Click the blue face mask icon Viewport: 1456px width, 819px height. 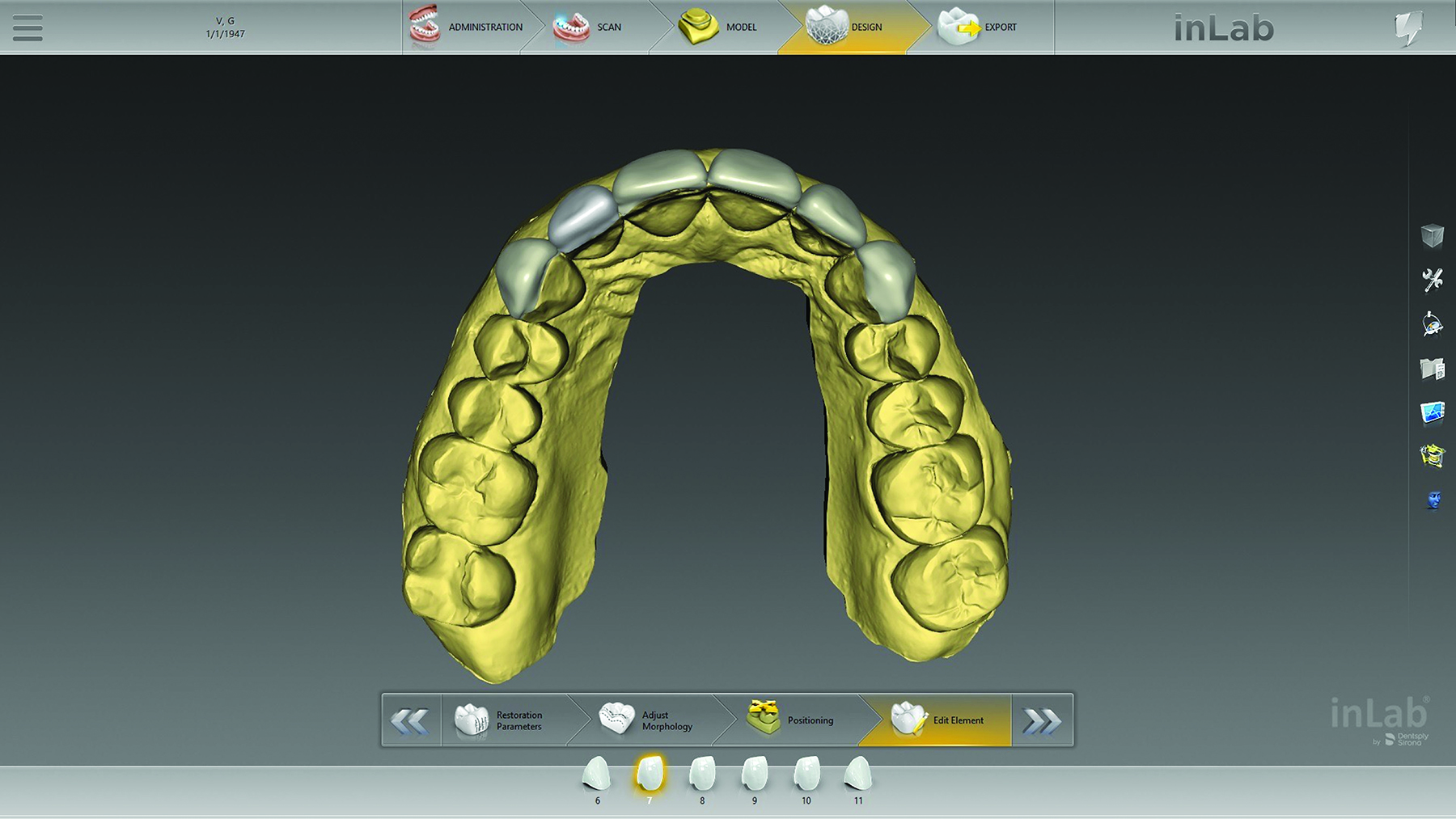(1433, 500)
